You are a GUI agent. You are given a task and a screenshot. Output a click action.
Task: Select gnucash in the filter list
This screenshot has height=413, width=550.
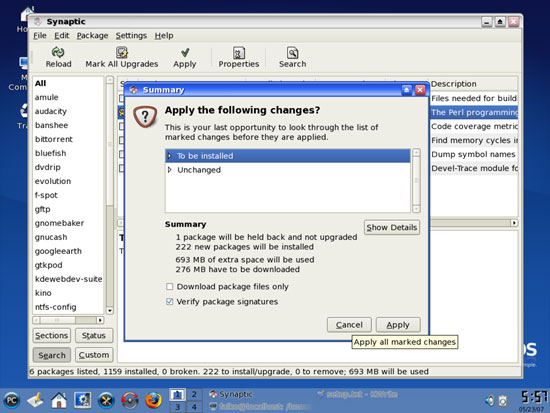68,237
